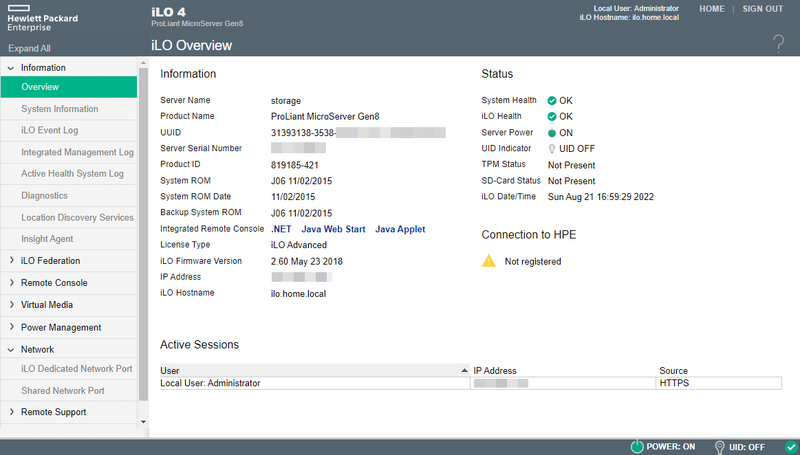Image resolution: width=800 pixels, height=455 pixels.
Task: Click the sidebar scrollbar down arrow
Action: click(x=143, y=421)
